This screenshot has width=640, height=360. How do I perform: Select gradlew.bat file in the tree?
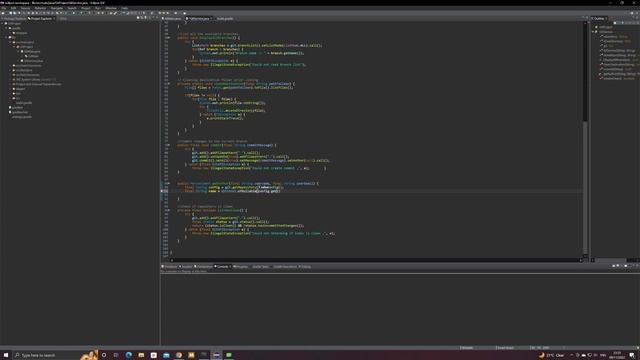tap(19, 112)
